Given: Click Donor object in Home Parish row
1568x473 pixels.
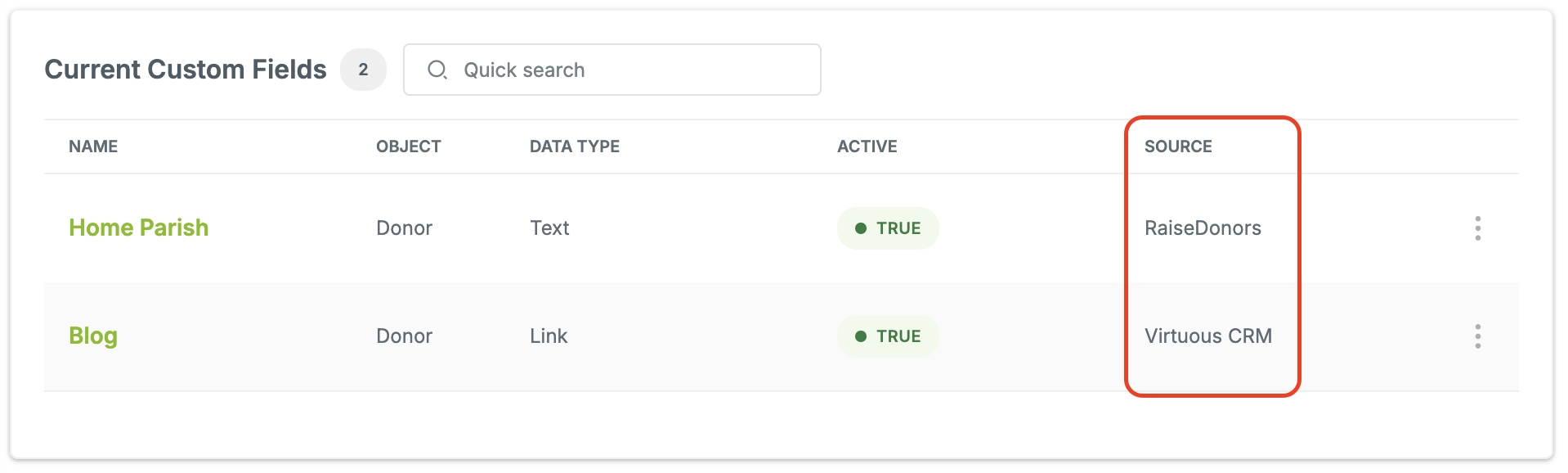Looking at the screenshot, I should pyautogui.click(x=404, y=228).
